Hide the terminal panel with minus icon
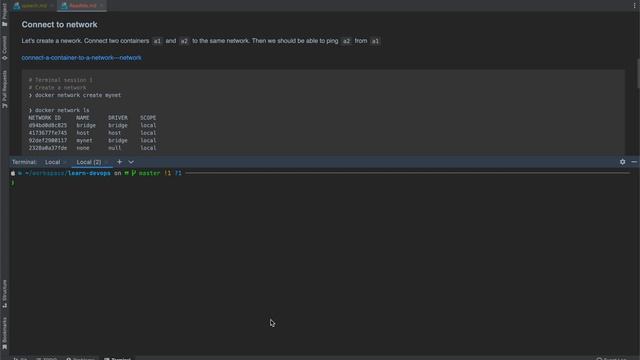The width and height of the screenshot is (640, 360). pyautogui.click(x=634, y=162)
